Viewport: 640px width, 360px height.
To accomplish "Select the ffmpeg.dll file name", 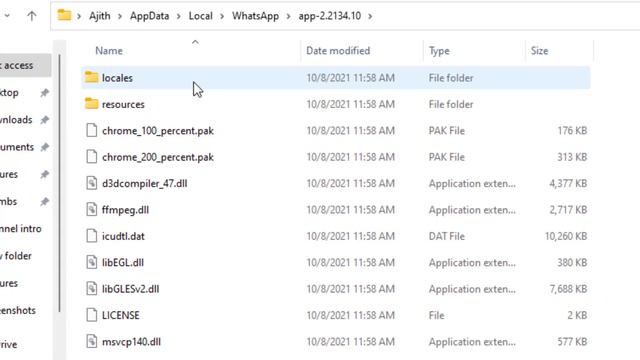I will (125, 210).
